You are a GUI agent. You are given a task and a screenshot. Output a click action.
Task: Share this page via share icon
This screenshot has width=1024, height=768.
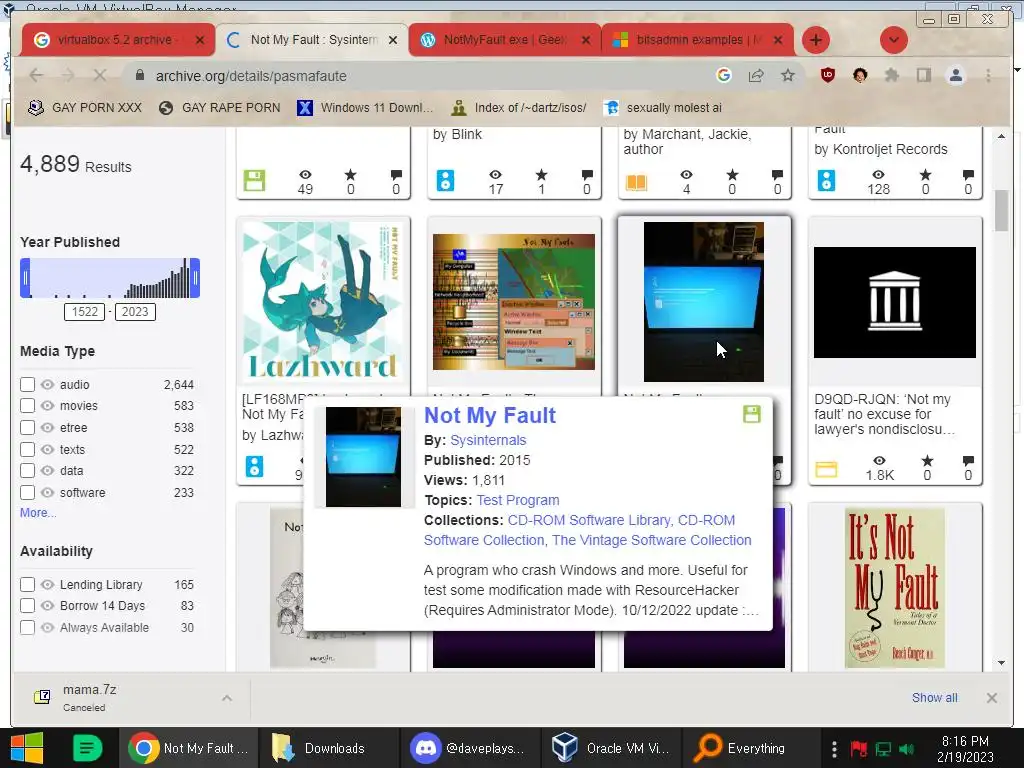click(756, 76)
